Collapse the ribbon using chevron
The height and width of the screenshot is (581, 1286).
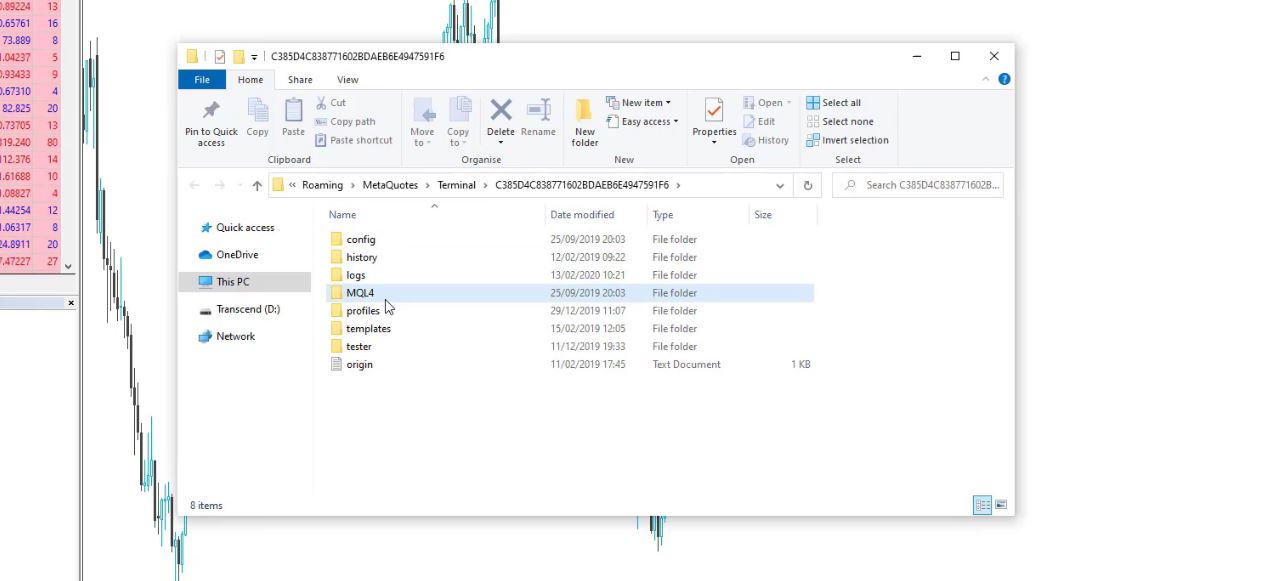pyautogui.click(x=986, y=79)
